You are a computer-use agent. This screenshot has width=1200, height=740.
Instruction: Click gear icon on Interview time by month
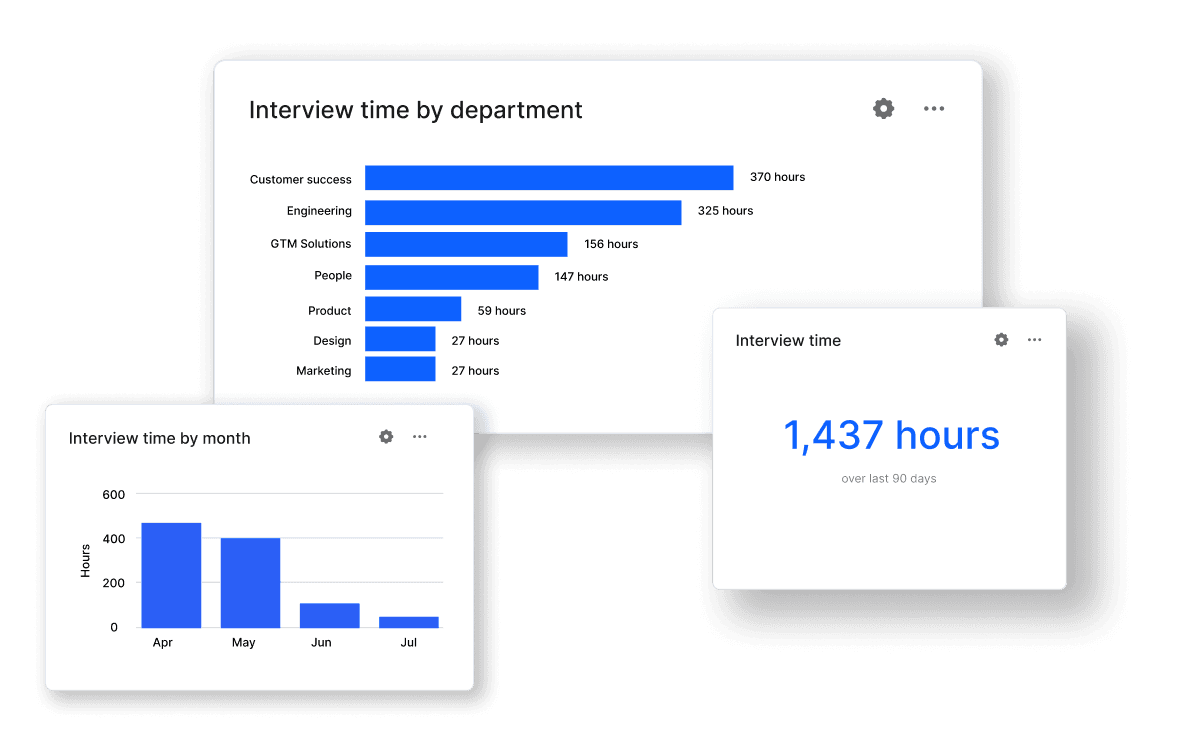[386, 437]
